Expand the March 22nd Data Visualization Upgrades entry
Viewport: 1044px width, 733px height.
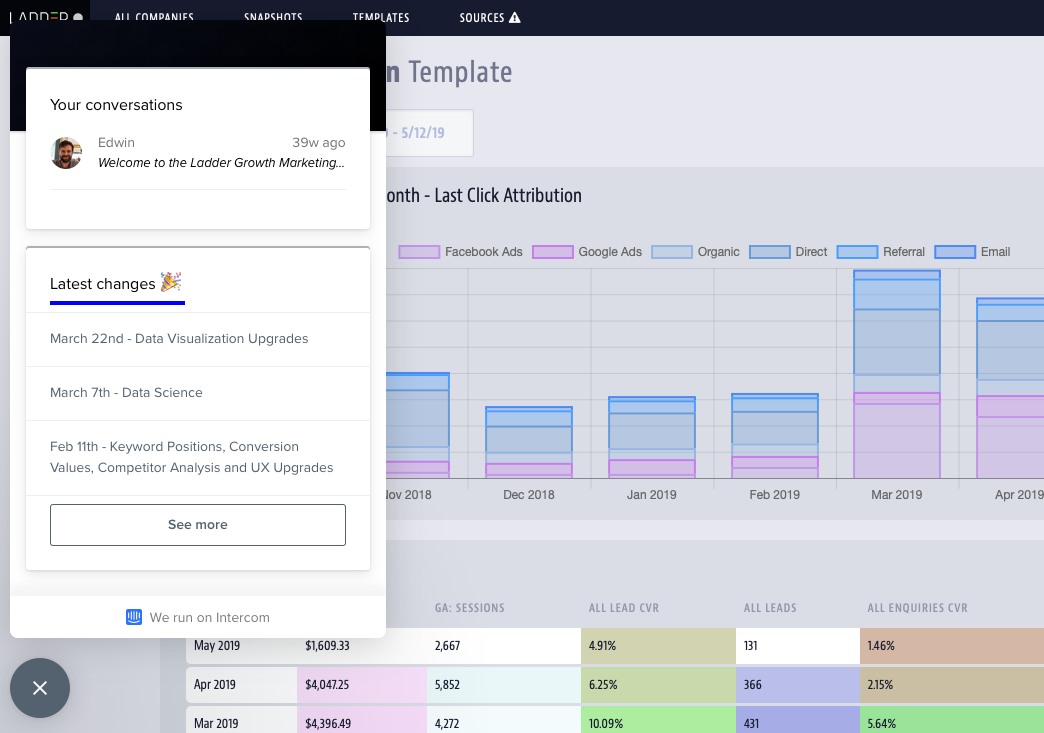[179, 339]
